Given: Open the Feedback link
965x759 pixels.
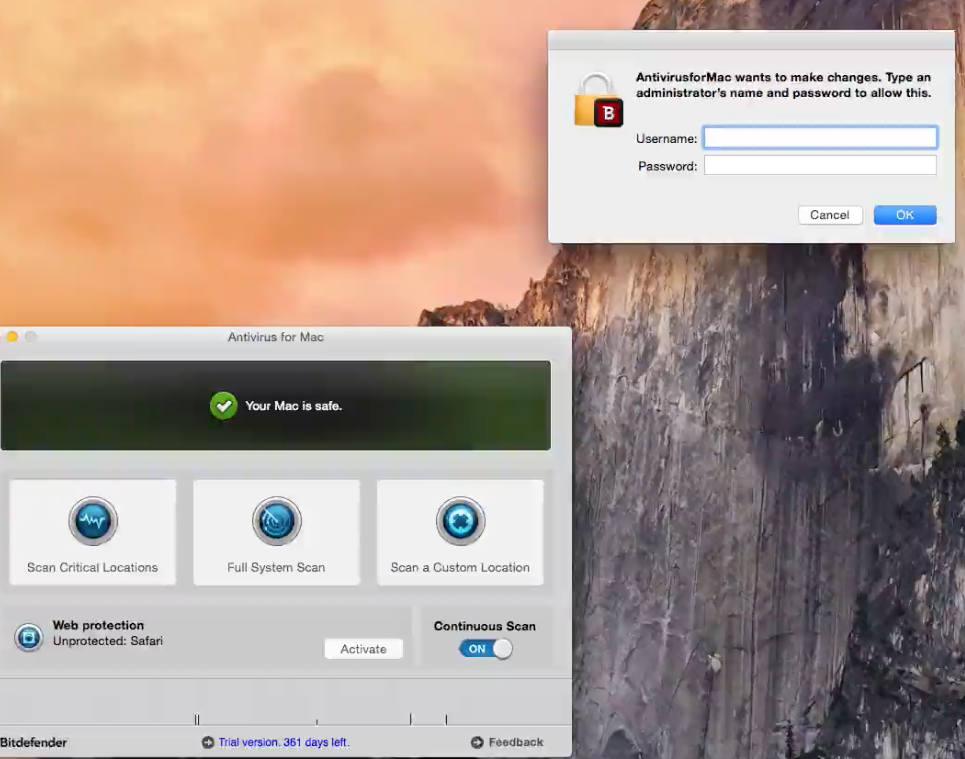Looking at the screenshot, I should coord(516,742).
